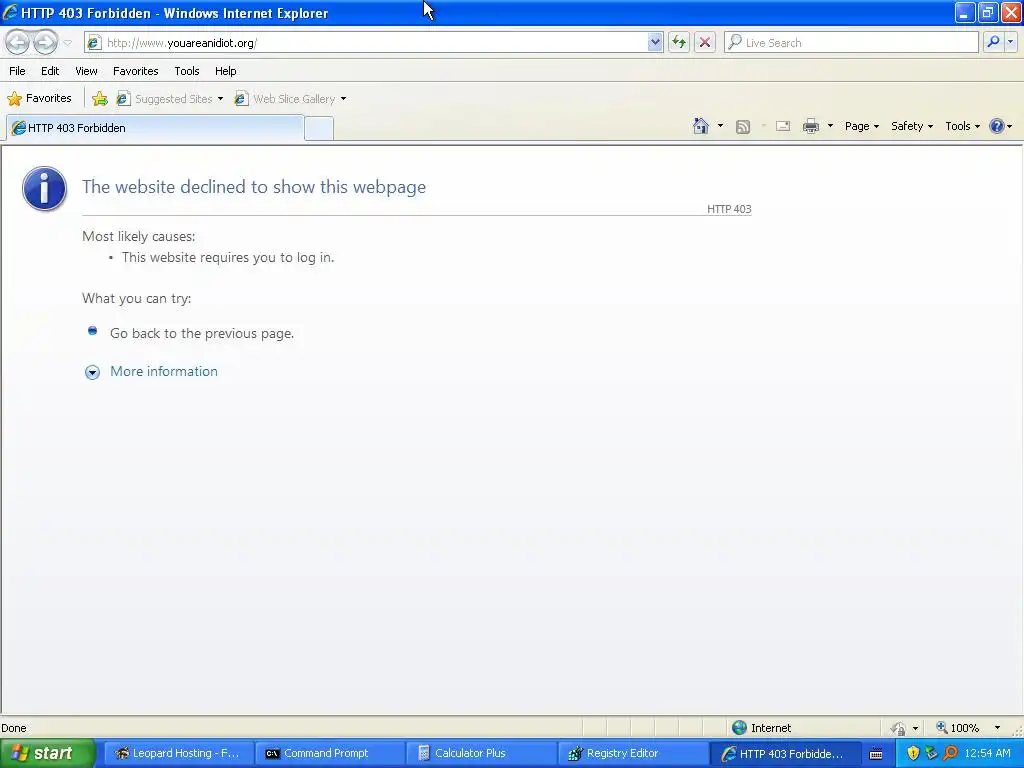Image resolution: width=1024 pixels, height=768 pixels.
Task: Click the youareanidiot.org address bar
Action: [x=373, y=42]
